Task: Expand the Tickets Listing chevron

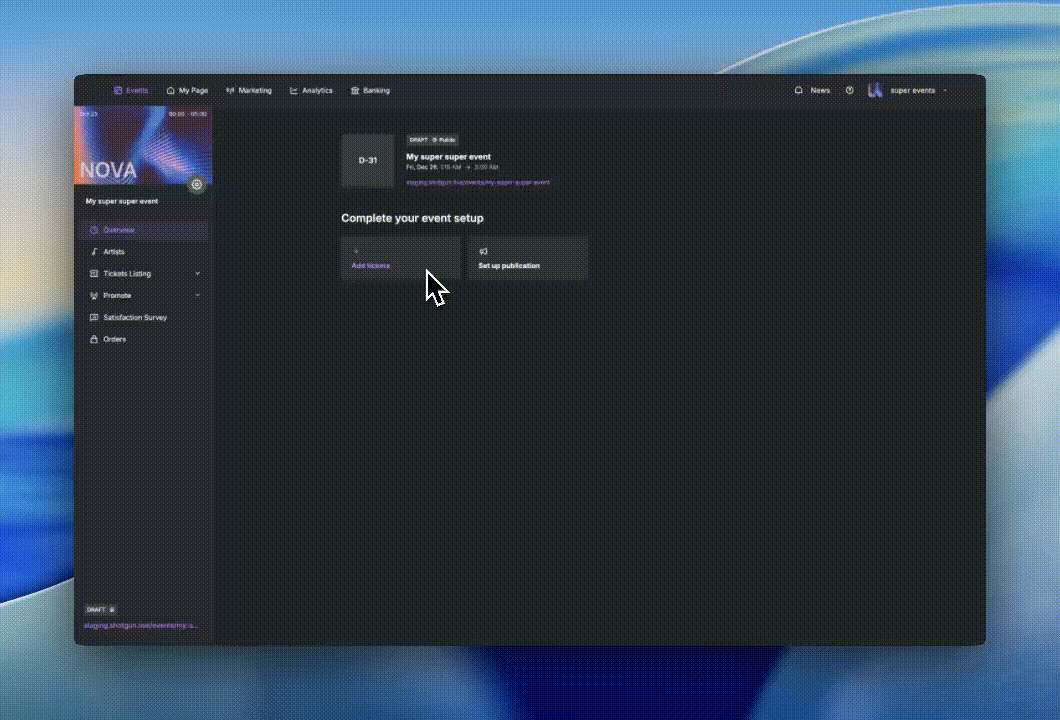Action: [x=197, y=274]
